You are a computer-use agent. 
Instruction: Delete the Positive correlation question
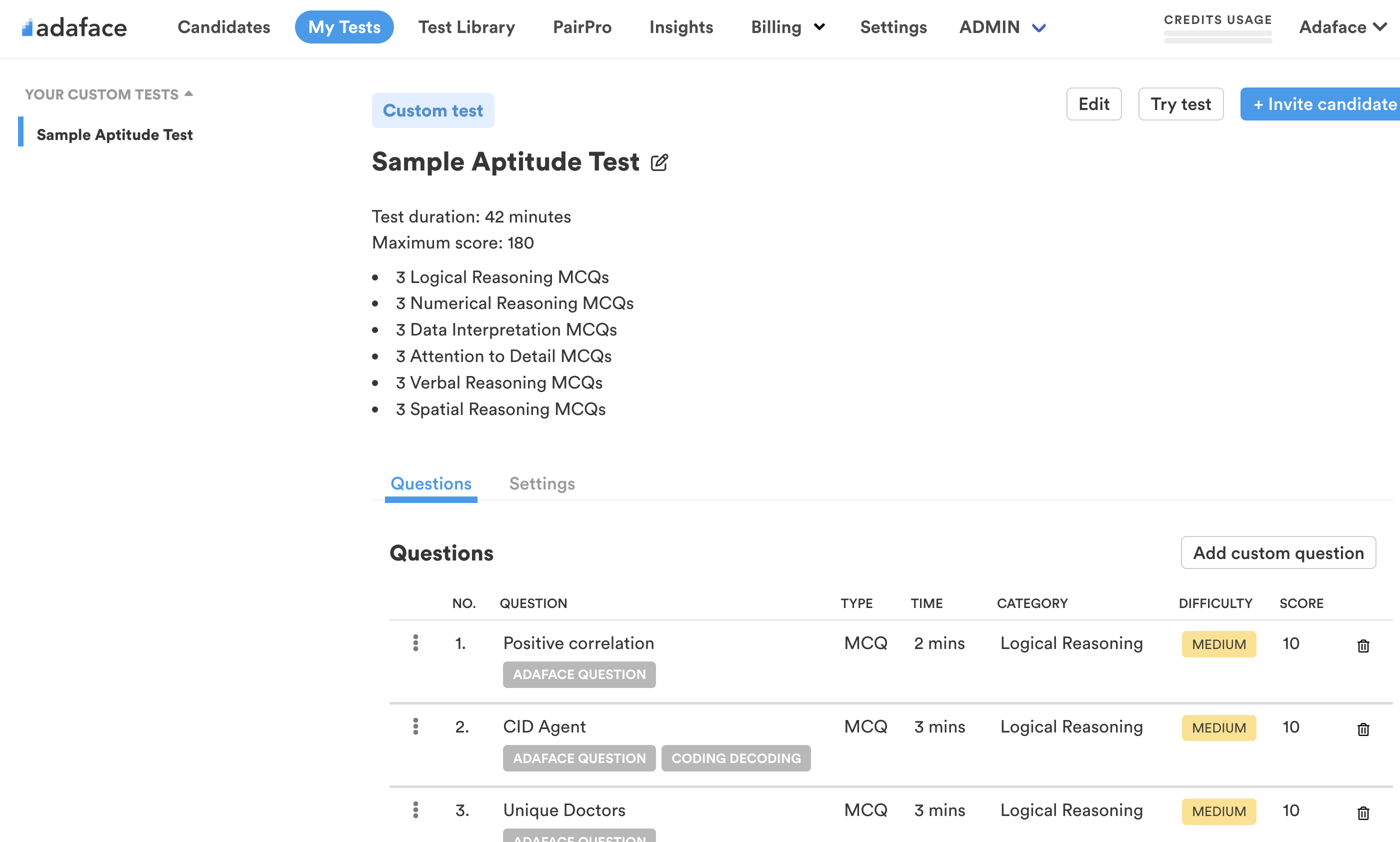[1362, 645]
